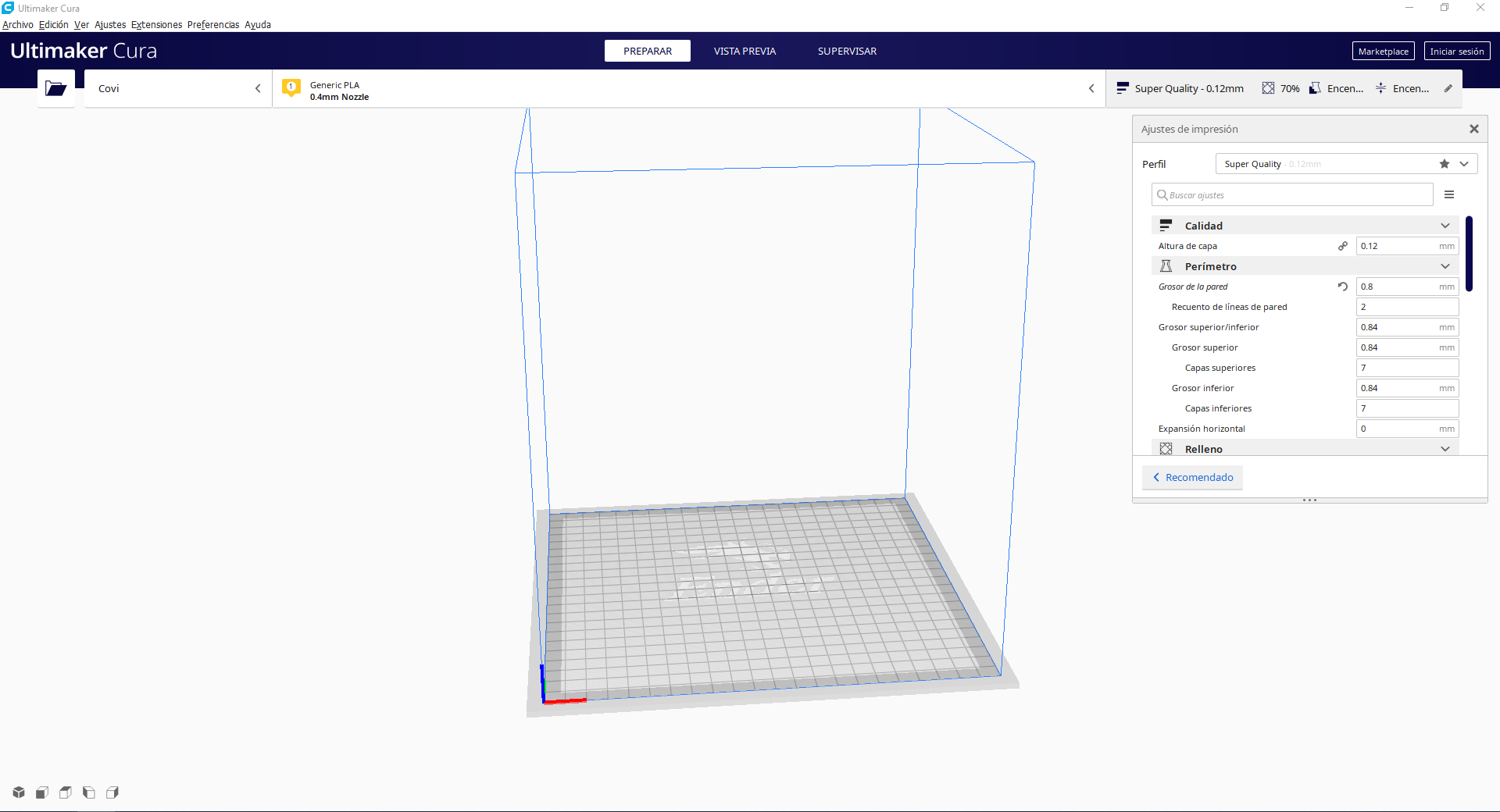1500x812 pixels.
Task: Edit the Recuento de líneas de pared field
Action: (x=1408, y=307)
